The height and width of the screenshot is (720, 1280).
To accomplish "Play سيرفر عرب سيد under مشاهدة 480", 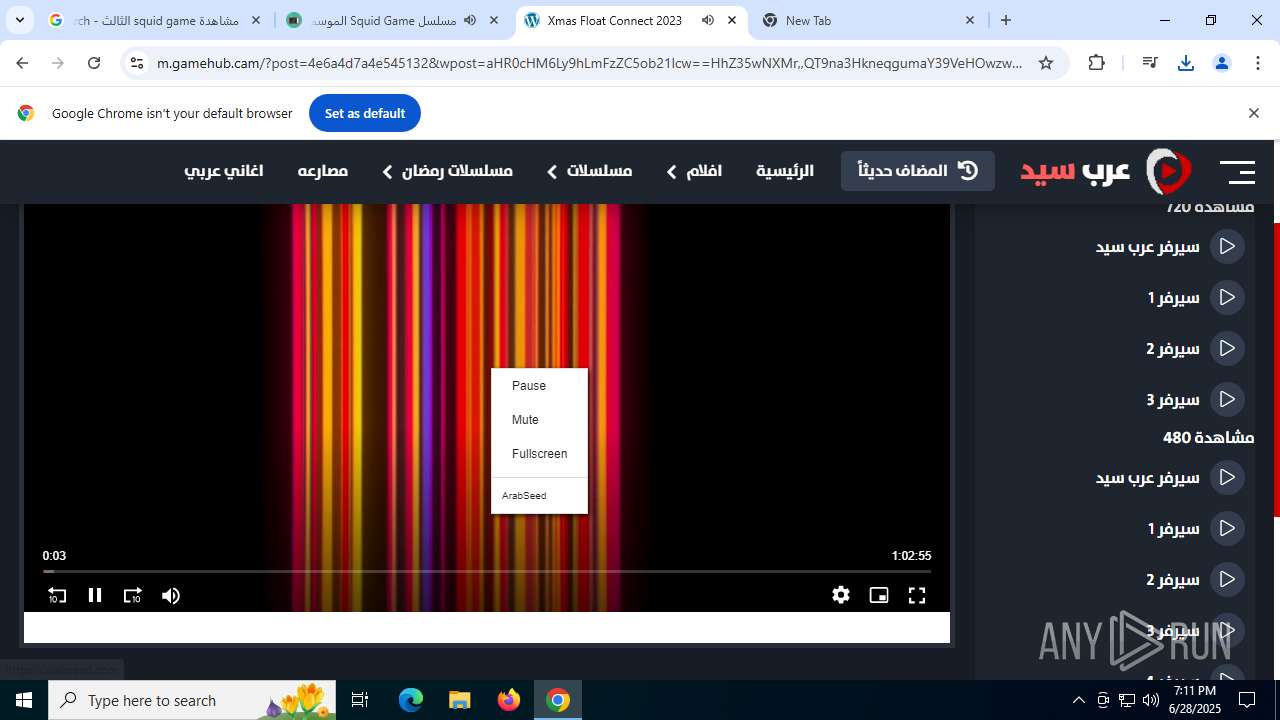I will tap(1170, 477).
